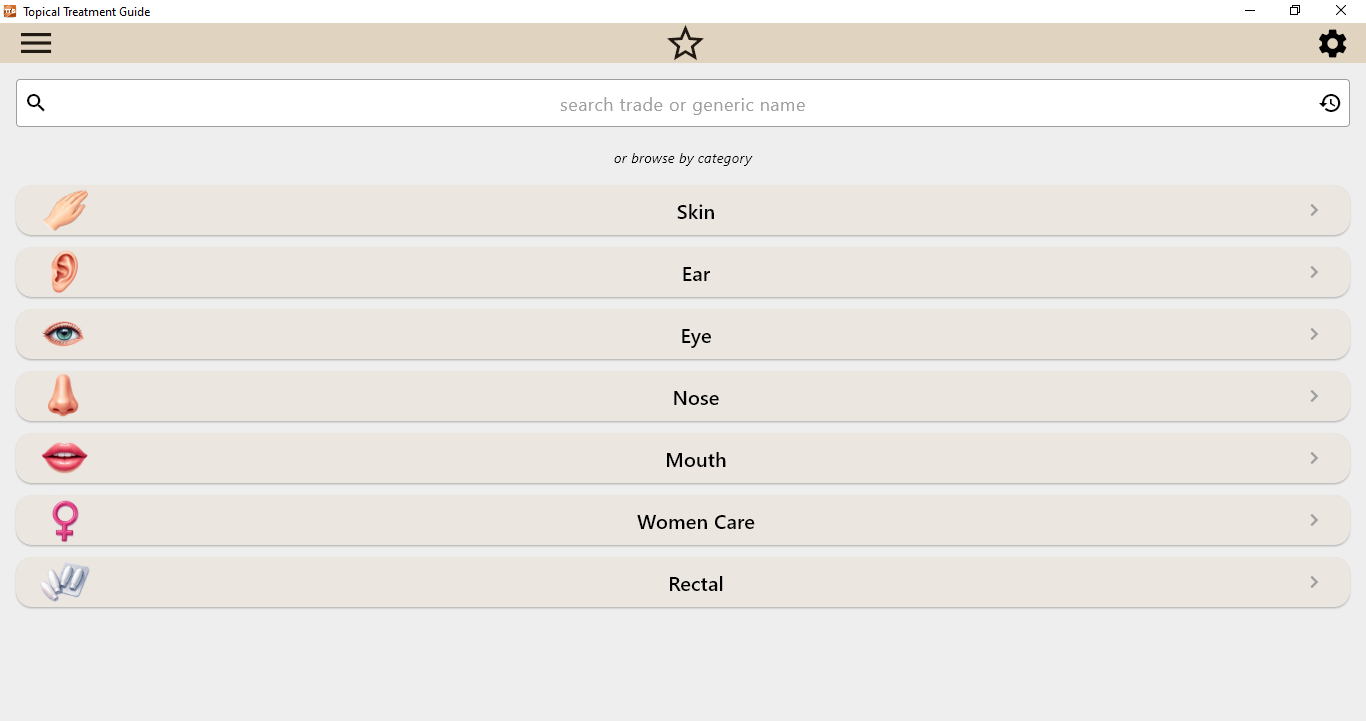Open favorites with the star icon
Image resolution: width=1366 pixels, height=721 pixels.
click(685, 43)
